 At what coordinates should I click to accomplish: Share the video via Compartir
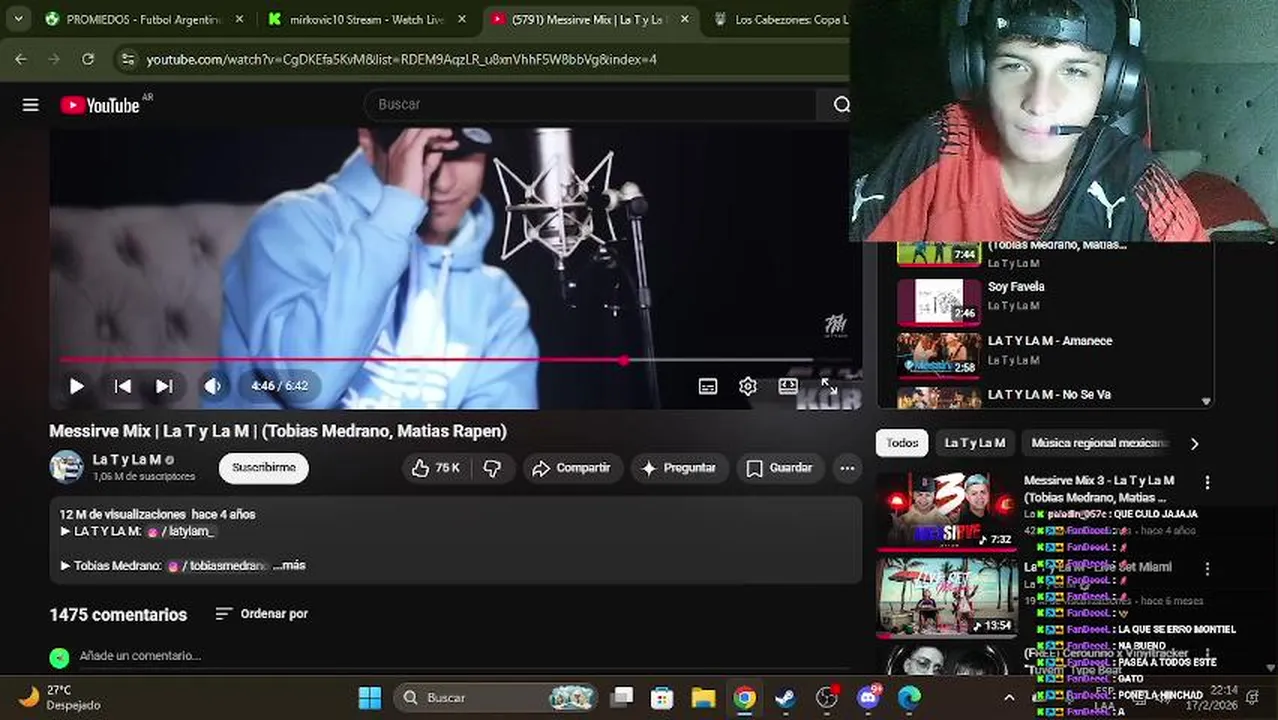coord(571,468)
